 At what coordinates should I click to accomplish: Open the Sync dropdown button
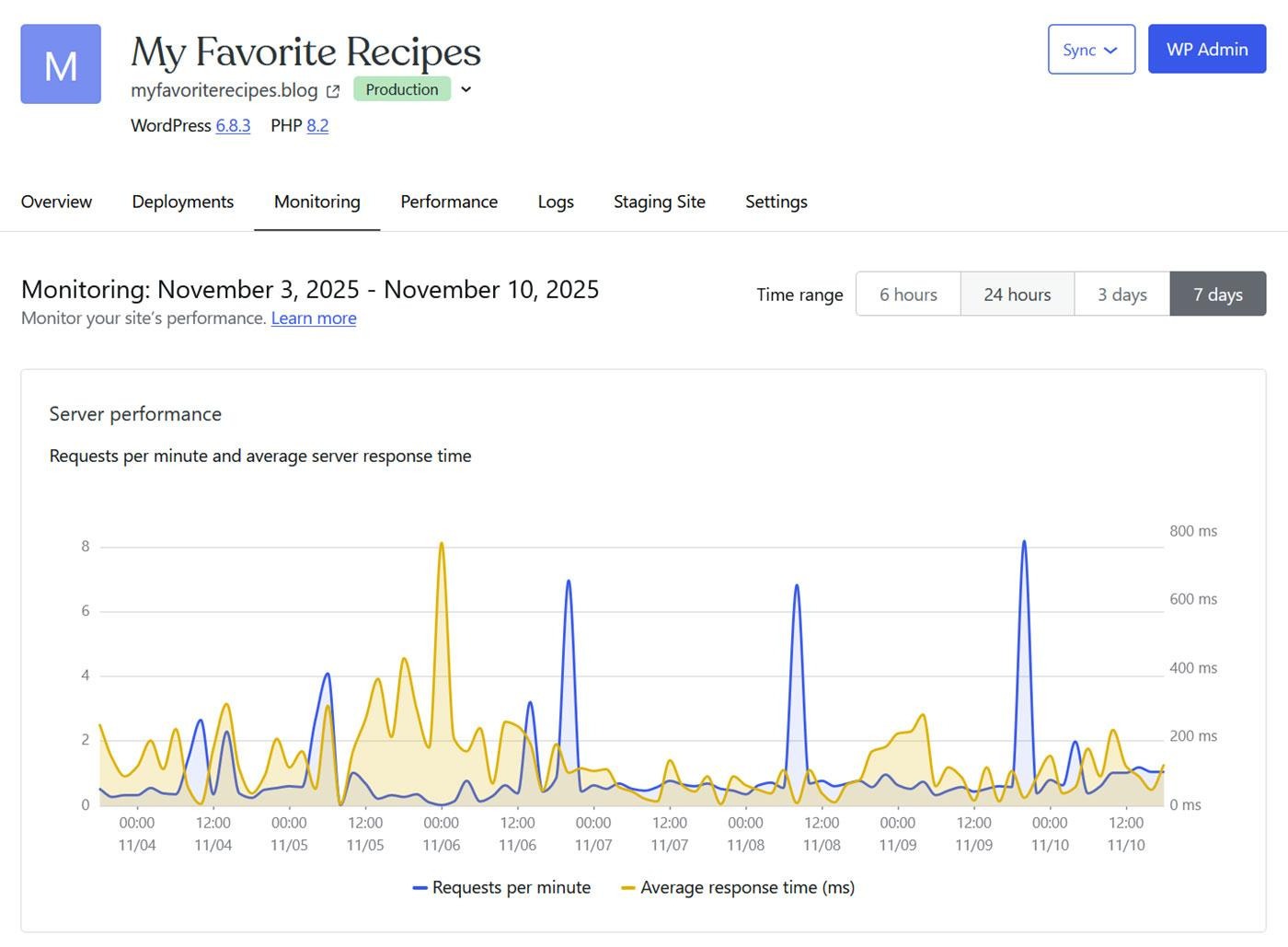tap(1090, 50)
